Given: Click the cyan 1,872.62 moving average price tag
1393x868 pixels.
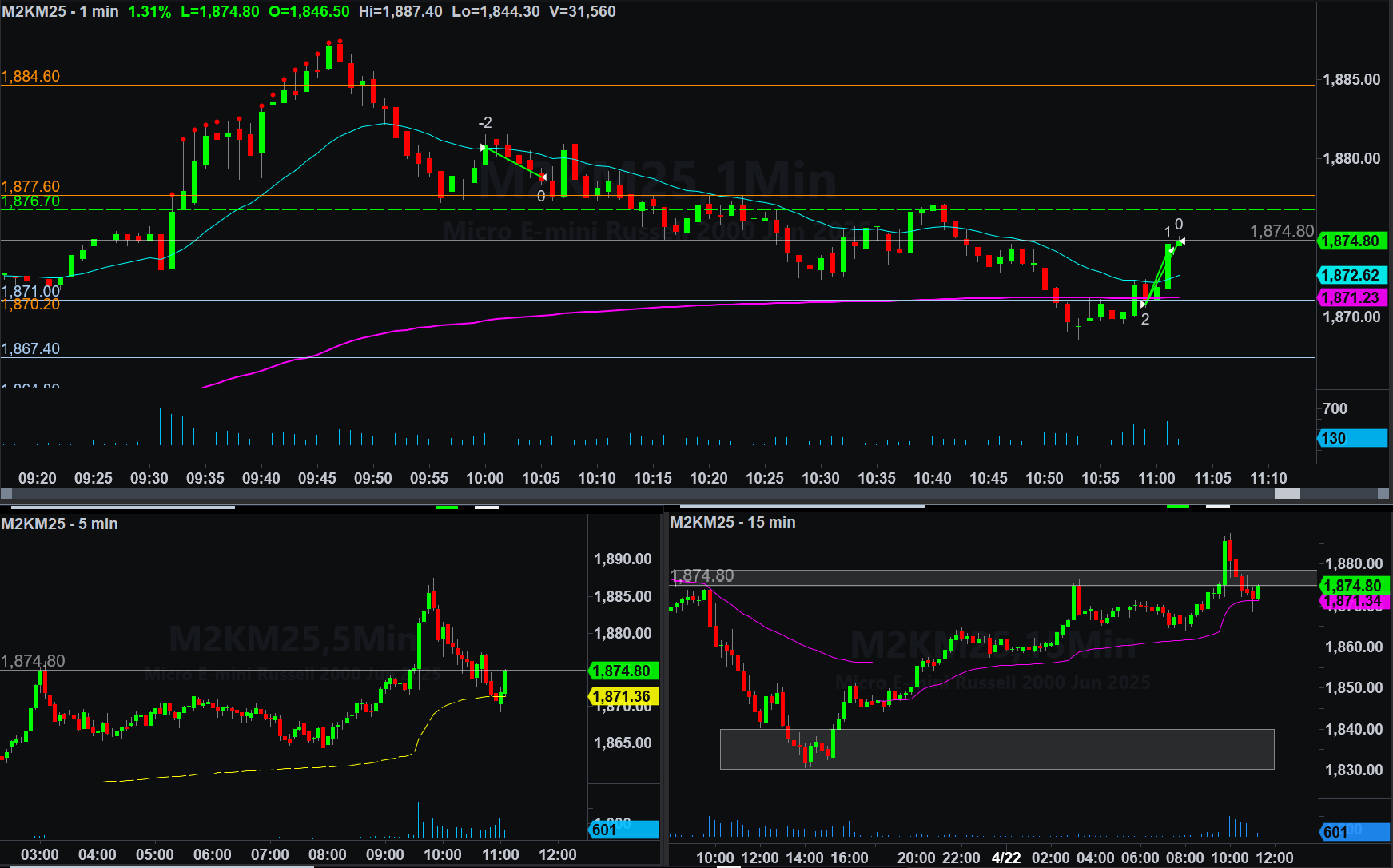Looking at the screenshot, I should coord(1351,275).
